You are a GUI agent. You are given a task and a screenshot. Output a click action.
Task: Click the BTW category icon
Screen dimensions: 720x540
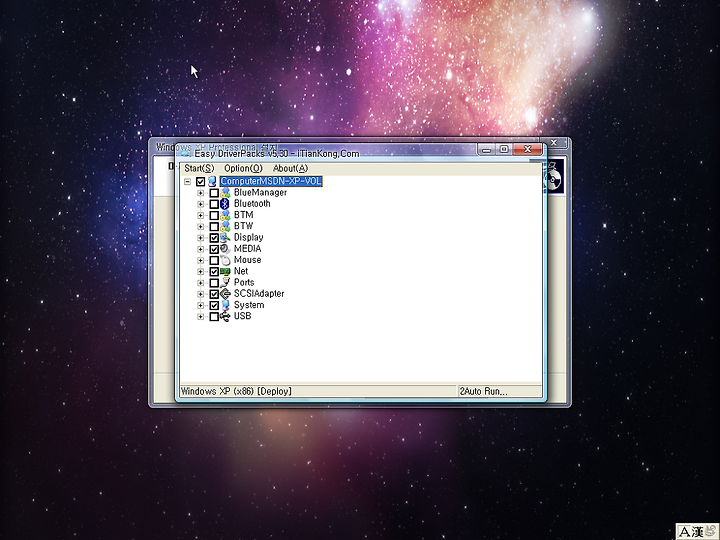pos(225,226)
